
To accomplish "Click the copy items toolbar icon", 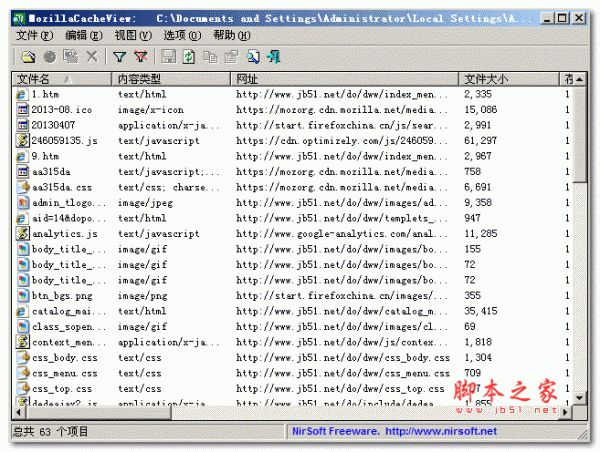I will [x=210, y=57].
